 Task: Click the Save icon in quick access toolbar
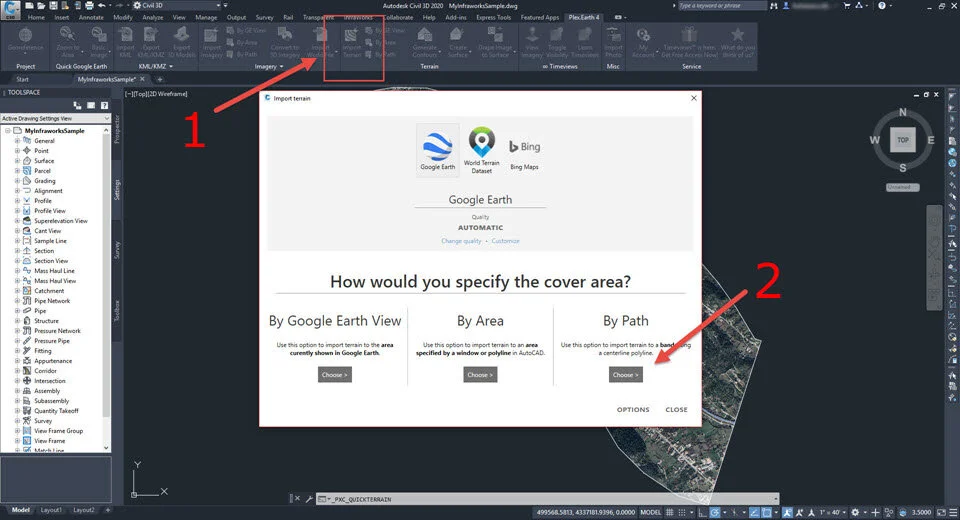pos(53,6)
